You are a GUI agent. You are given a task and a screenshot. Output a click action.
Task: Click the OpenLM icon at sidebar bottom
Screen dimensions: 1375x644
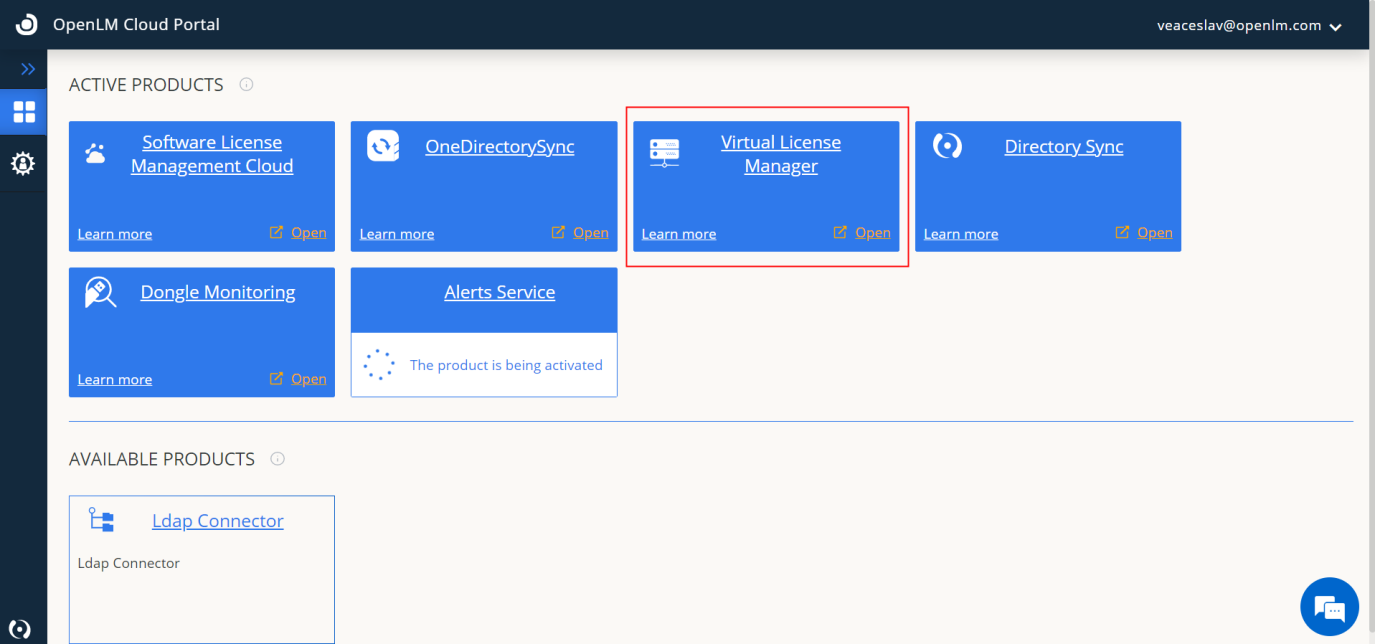19,629
